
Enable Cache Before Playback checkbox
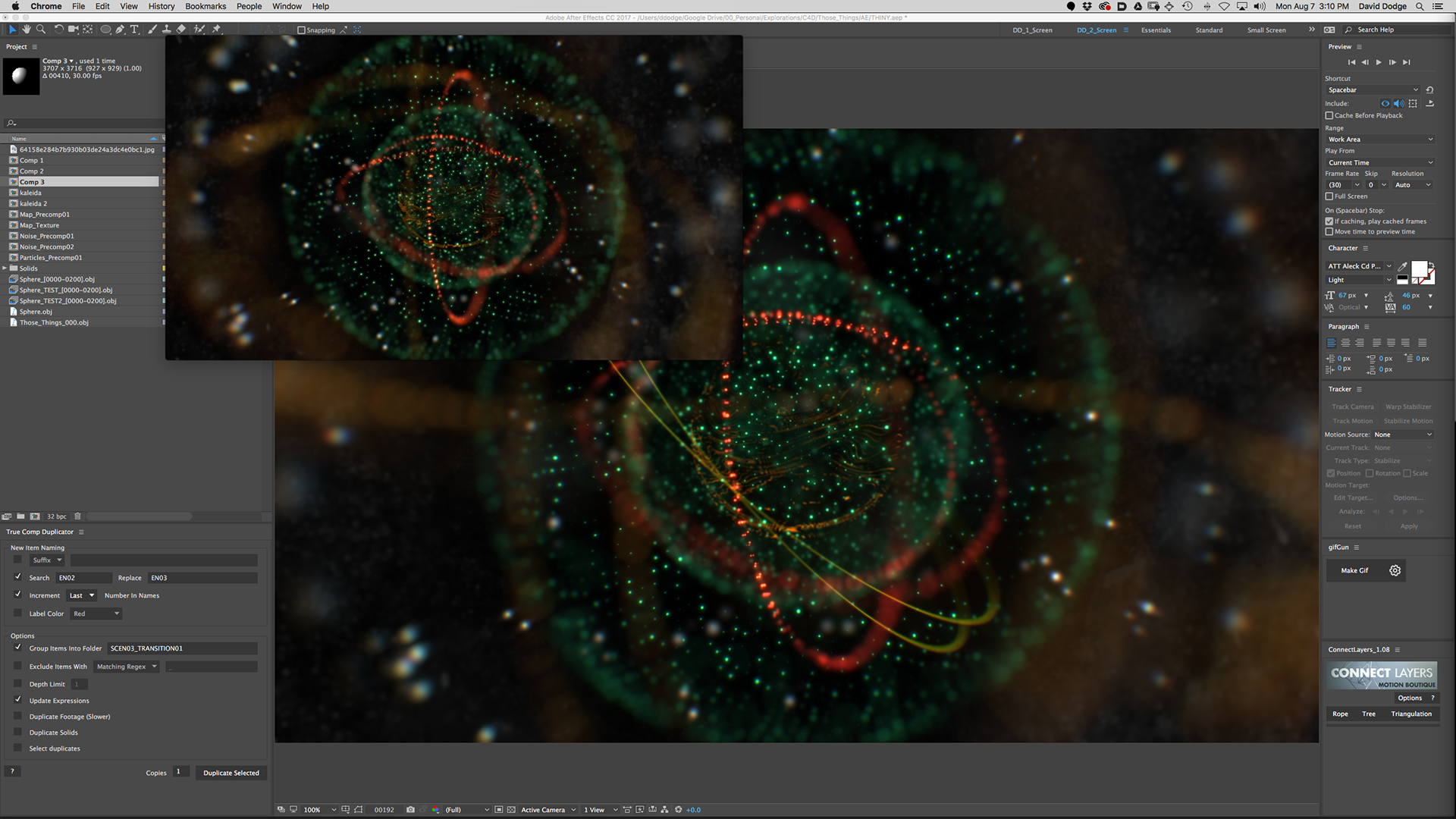[1329, 115]
